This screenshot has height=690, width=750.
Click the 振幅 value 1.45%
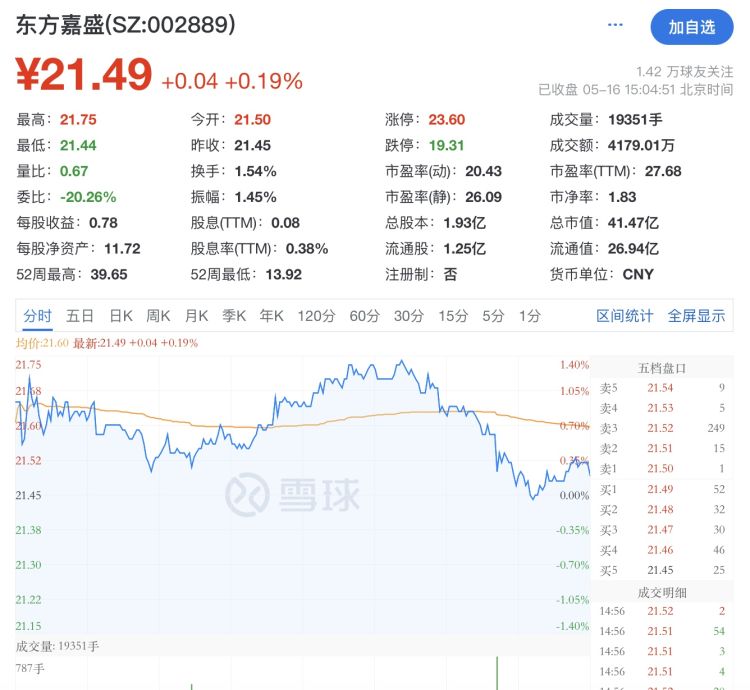[255, 197]
